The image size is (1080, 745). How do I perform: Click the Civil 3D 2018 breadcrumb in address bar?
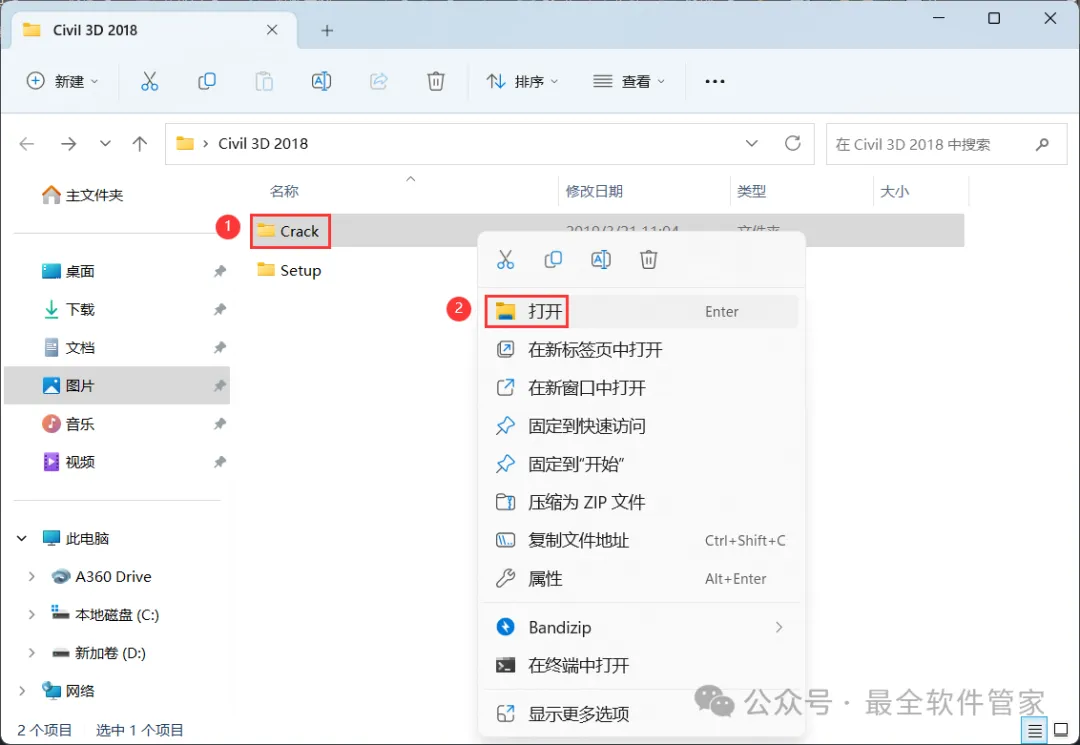tap(262, 143)
